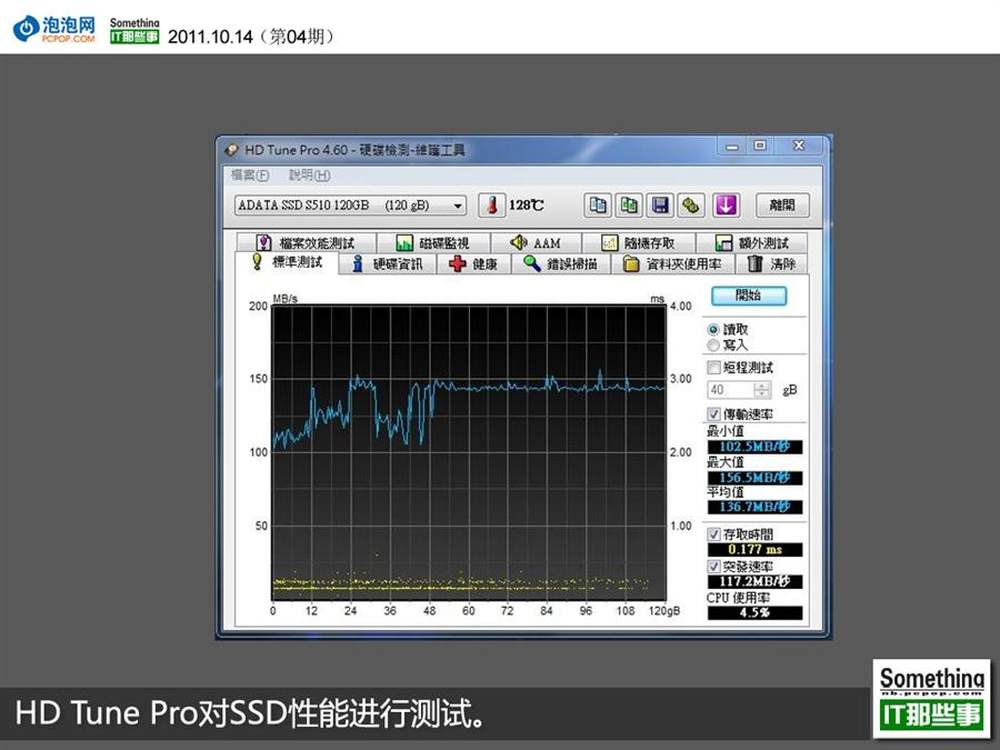Enable the 短程測試 checkbox
Viewport: 1000px width, 750px height.
pos(714,367)
